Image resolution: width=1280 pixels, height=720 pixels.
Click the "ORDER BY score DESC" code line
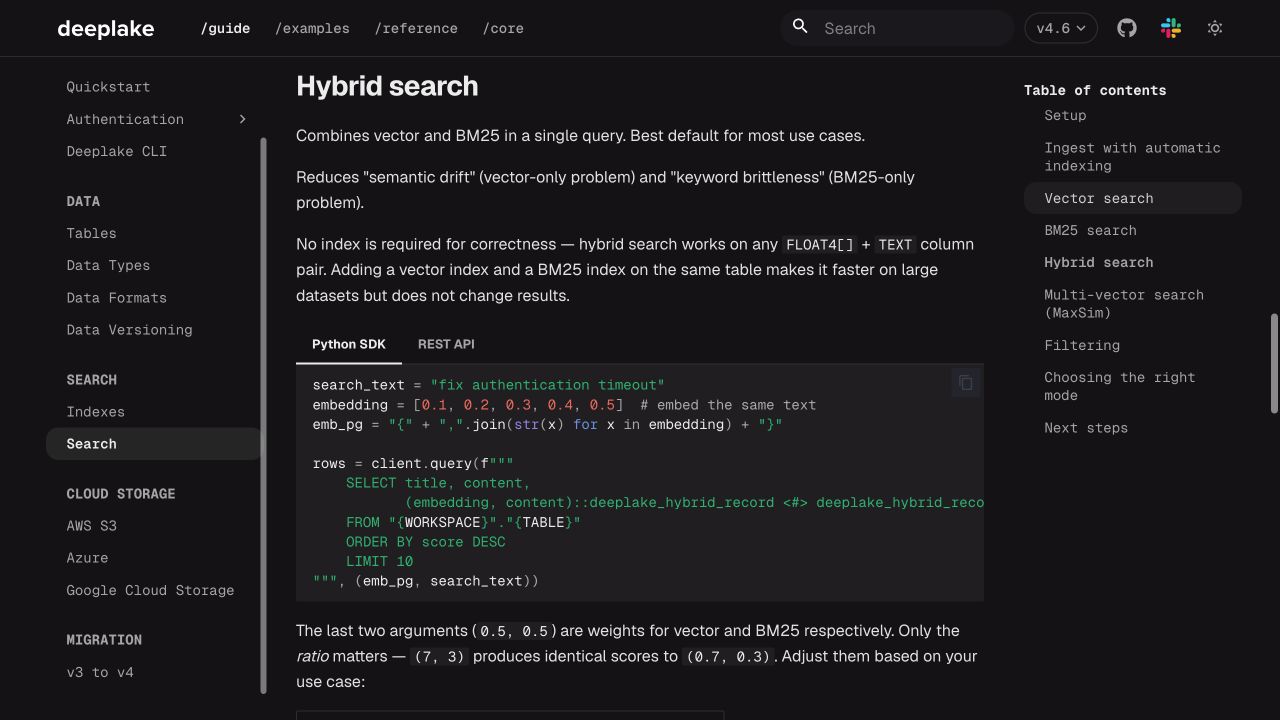(425, 542)
